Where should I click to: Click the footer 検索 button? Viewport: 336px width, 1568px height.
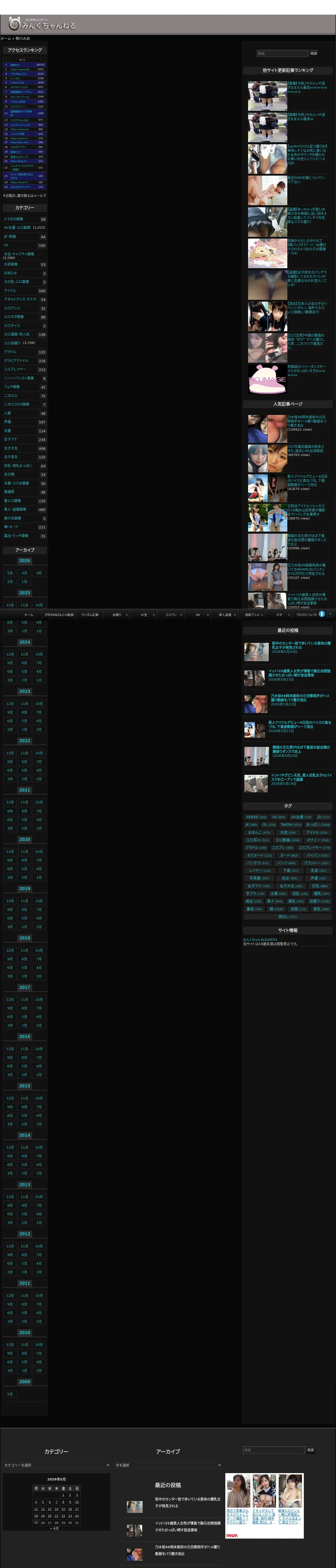[x=310, y=1450]
